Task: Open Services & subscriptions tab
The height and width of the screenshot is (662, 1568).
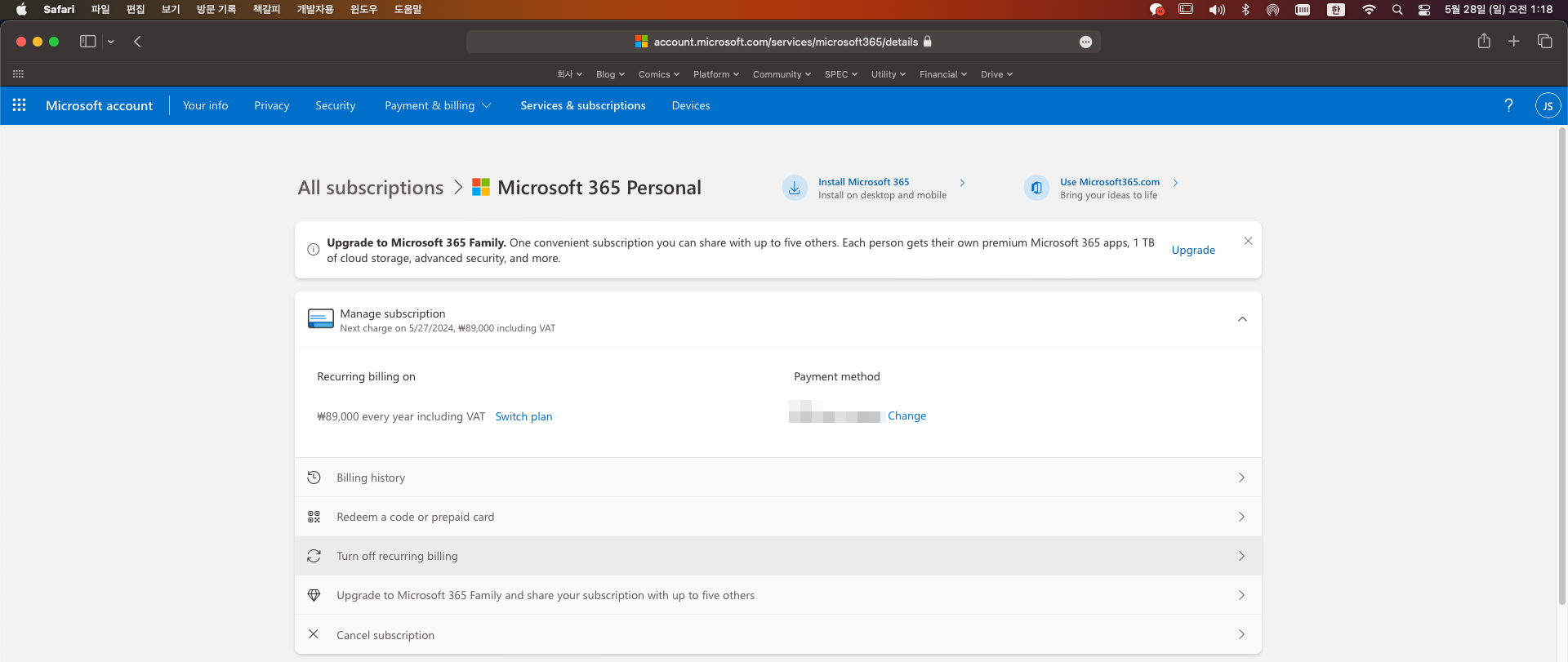Action: pyautogui.click(x=582, y=105)
